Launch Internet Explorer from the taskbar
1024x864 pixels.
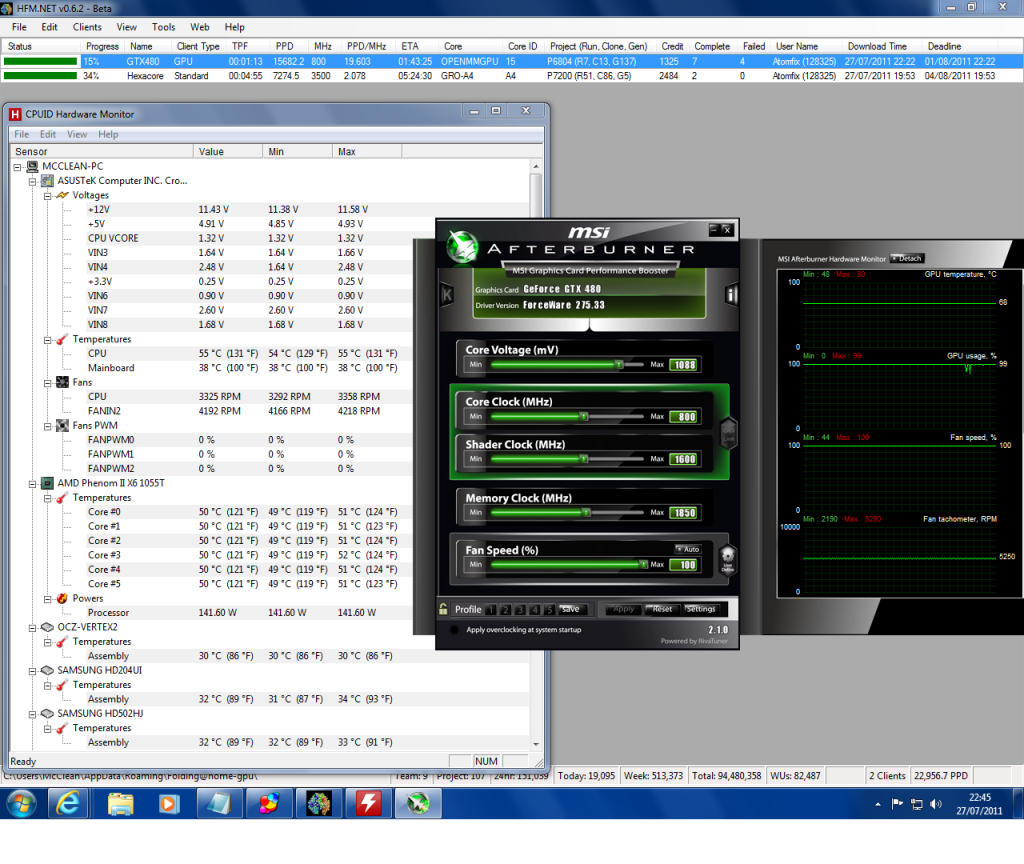69,803
